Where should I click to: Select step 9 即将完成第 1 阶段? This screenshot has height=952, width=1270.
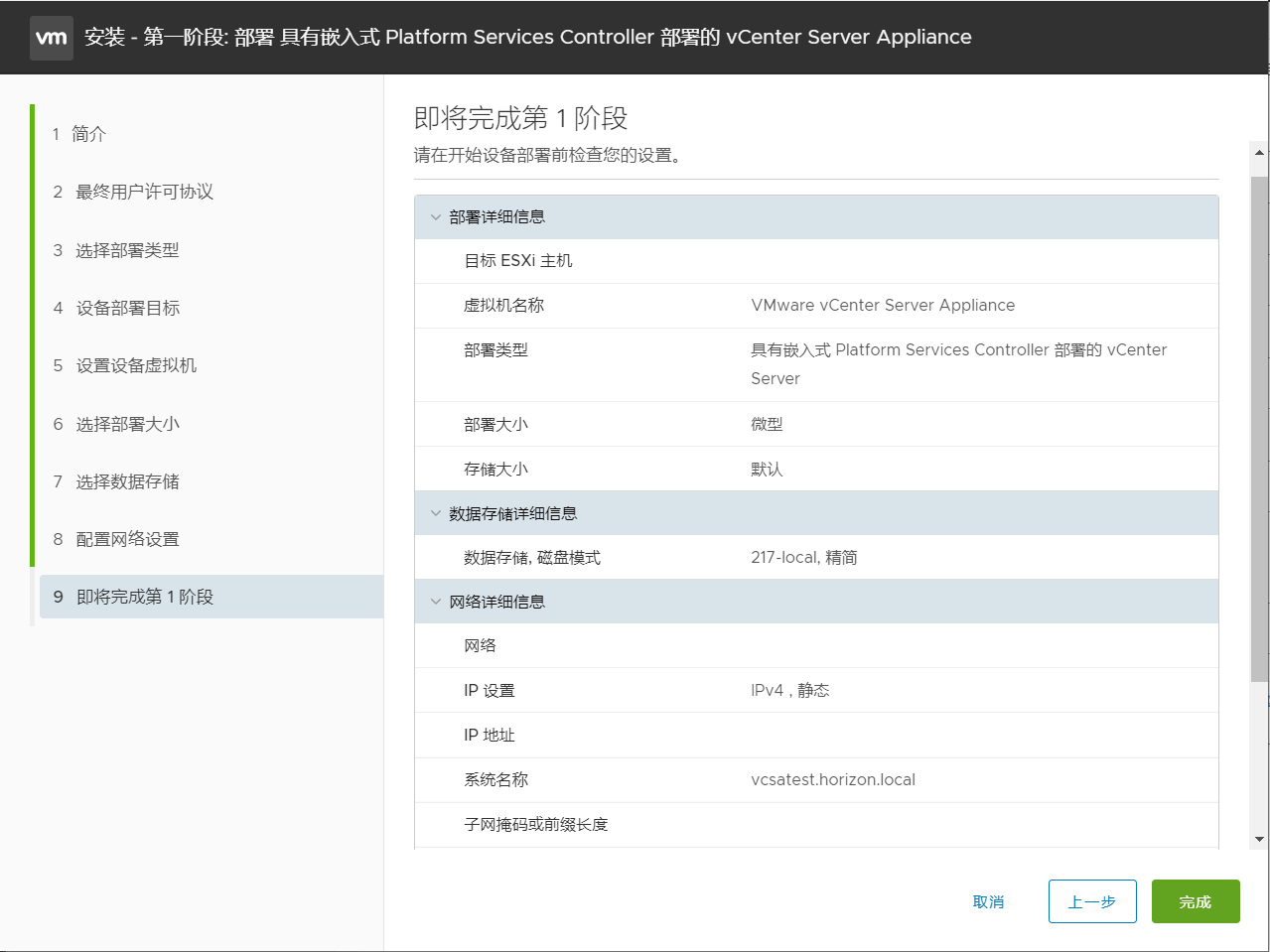pyautogui.click(x=211, y=597)
